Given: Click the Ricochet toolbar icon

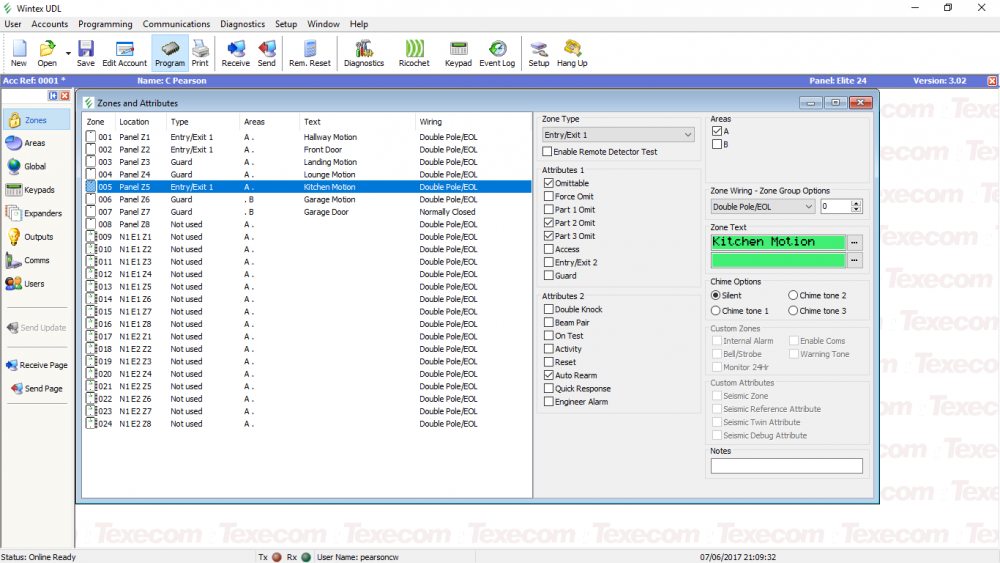Looking at the screenshot, I should pos(414,52).
